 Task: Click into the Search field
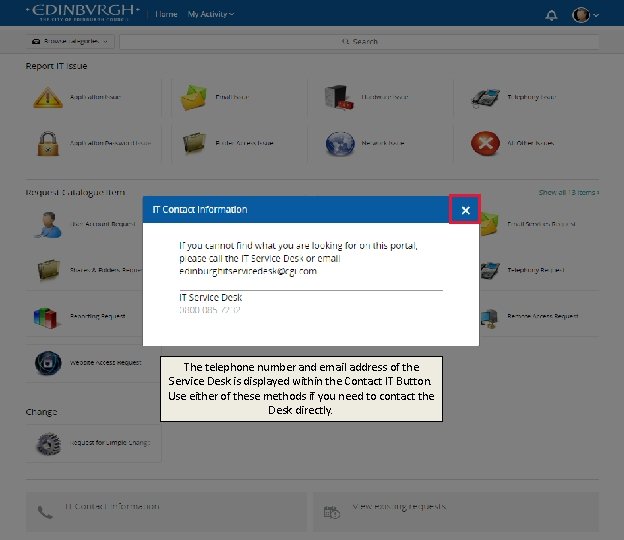coord(359,41)
